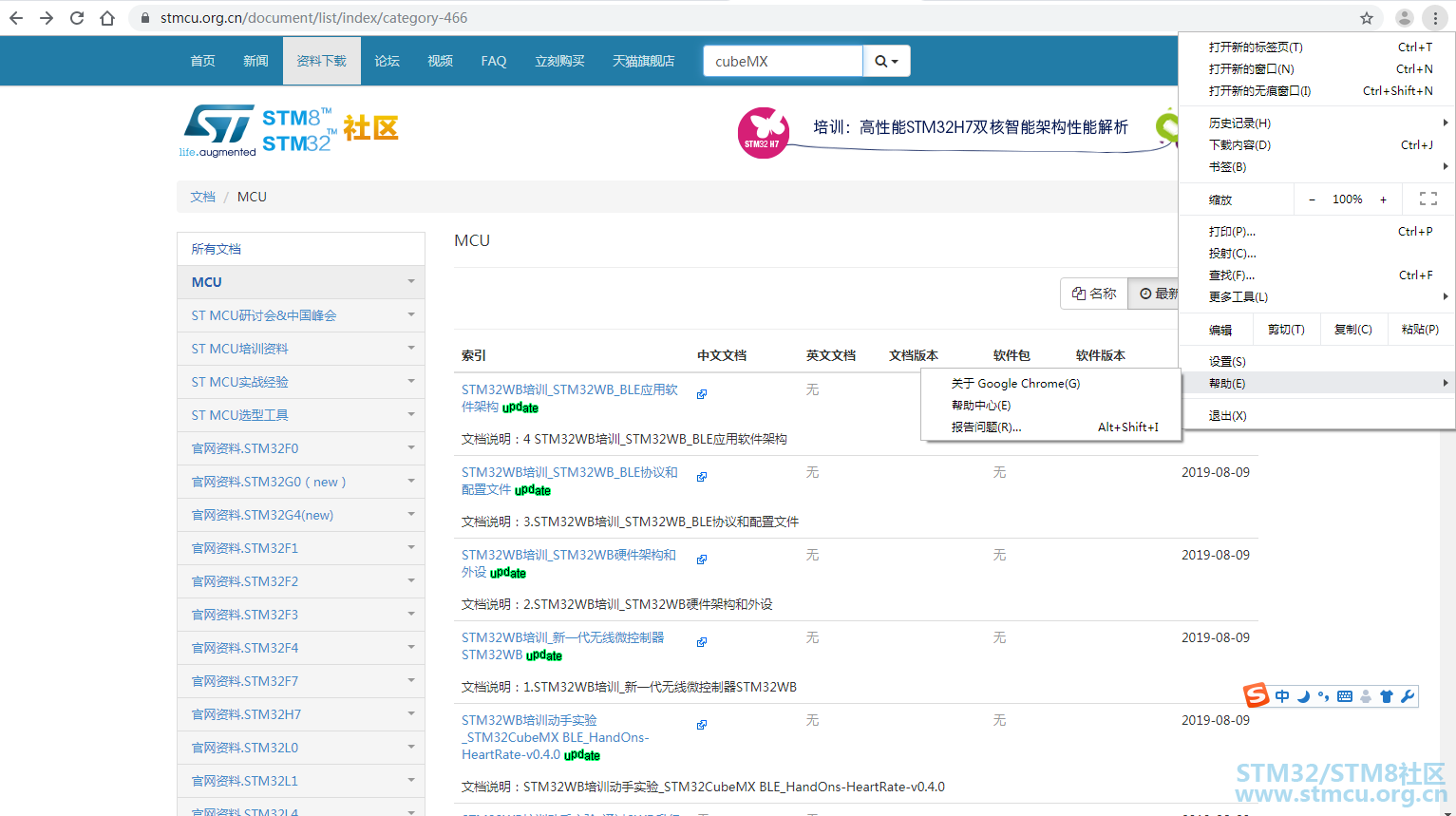1456x816 pixels.
Task: Choose 下载内容(D) in Chrome menu
Action: 1316,145
